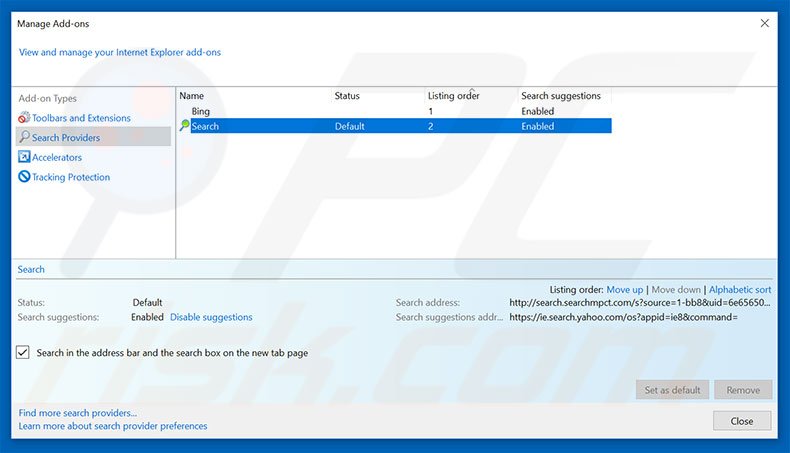Viewport: 790px width, 453px height.
Task: Open Accelerators add-on type
Action: tap(57, 157)
